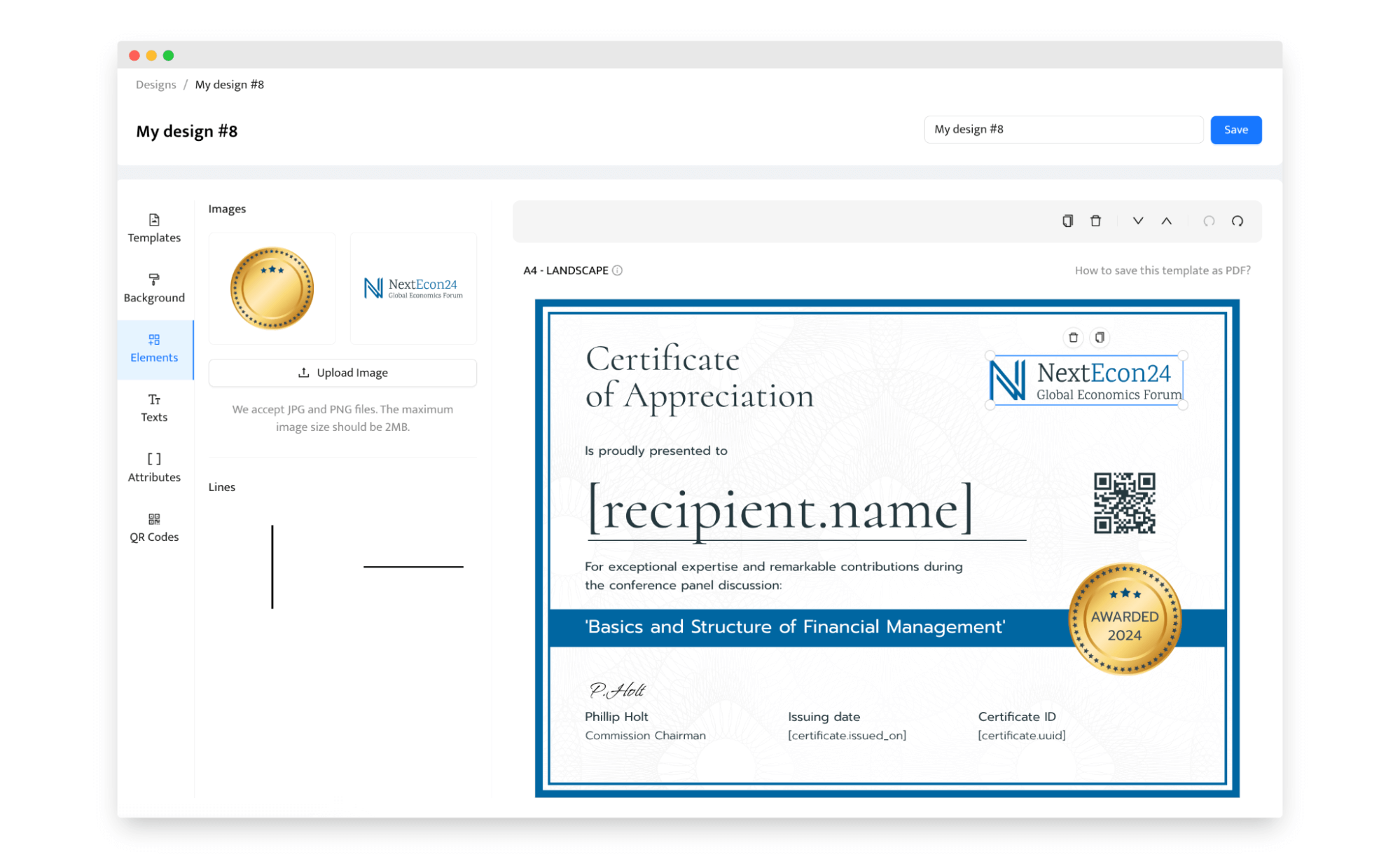This screenshot has height=859, width=1400.
Task: Select the 'Certificate ID' label
Action: [x=1017, y=717]
